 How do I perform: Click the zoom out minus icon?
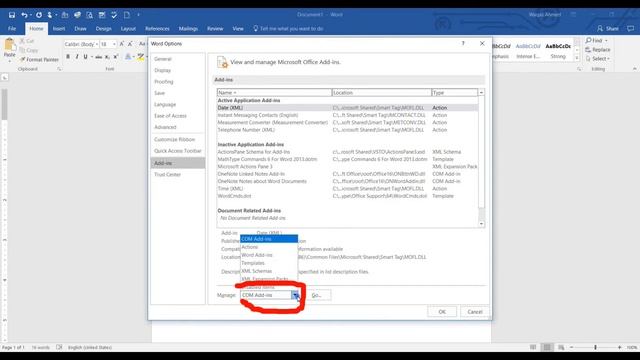[x=571, y=347]
